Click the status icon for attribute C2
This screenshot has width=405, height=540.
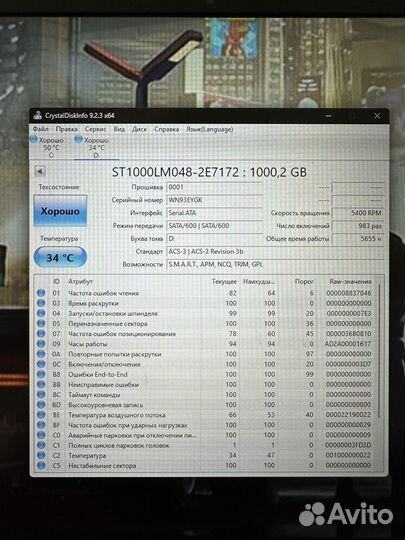tap(41, 455)
